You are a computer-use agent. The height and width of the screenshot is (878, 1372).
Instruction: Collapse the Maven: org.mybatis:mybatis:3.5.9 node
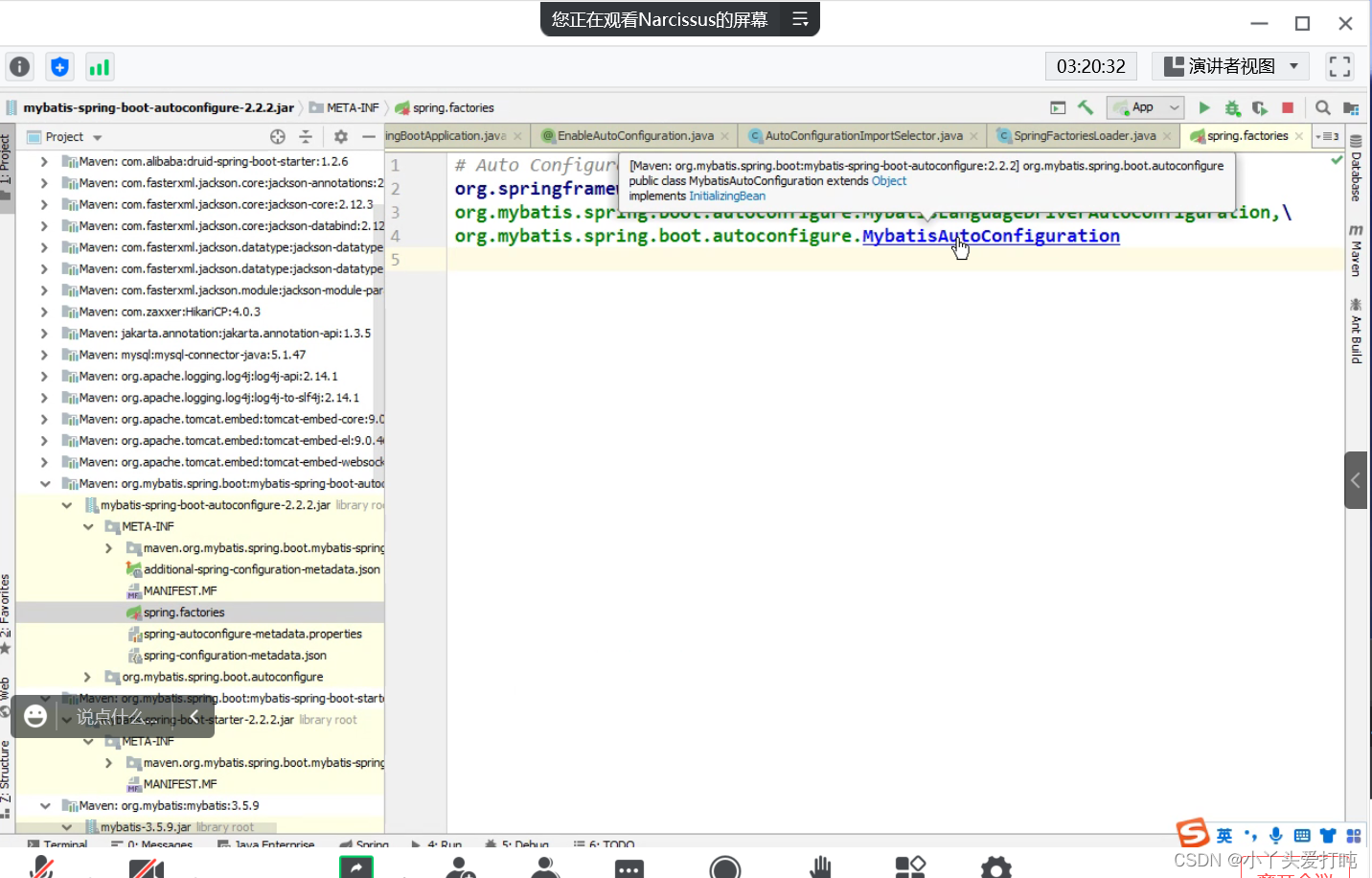tap(44, 806)
